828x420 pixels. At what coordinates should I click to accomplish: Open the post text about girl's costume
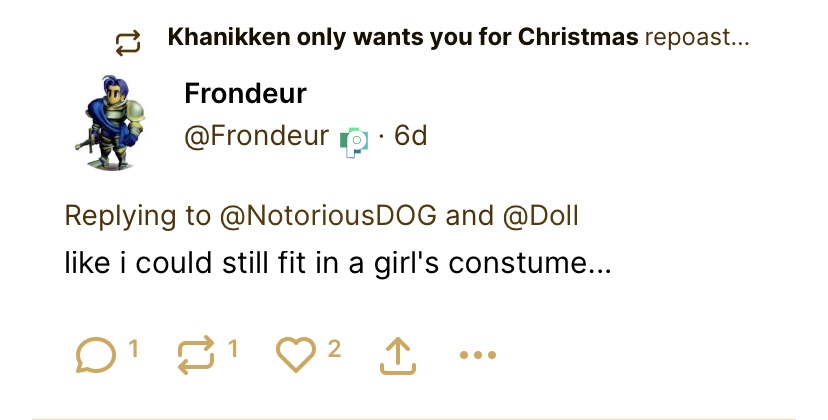tap(337, 264)
